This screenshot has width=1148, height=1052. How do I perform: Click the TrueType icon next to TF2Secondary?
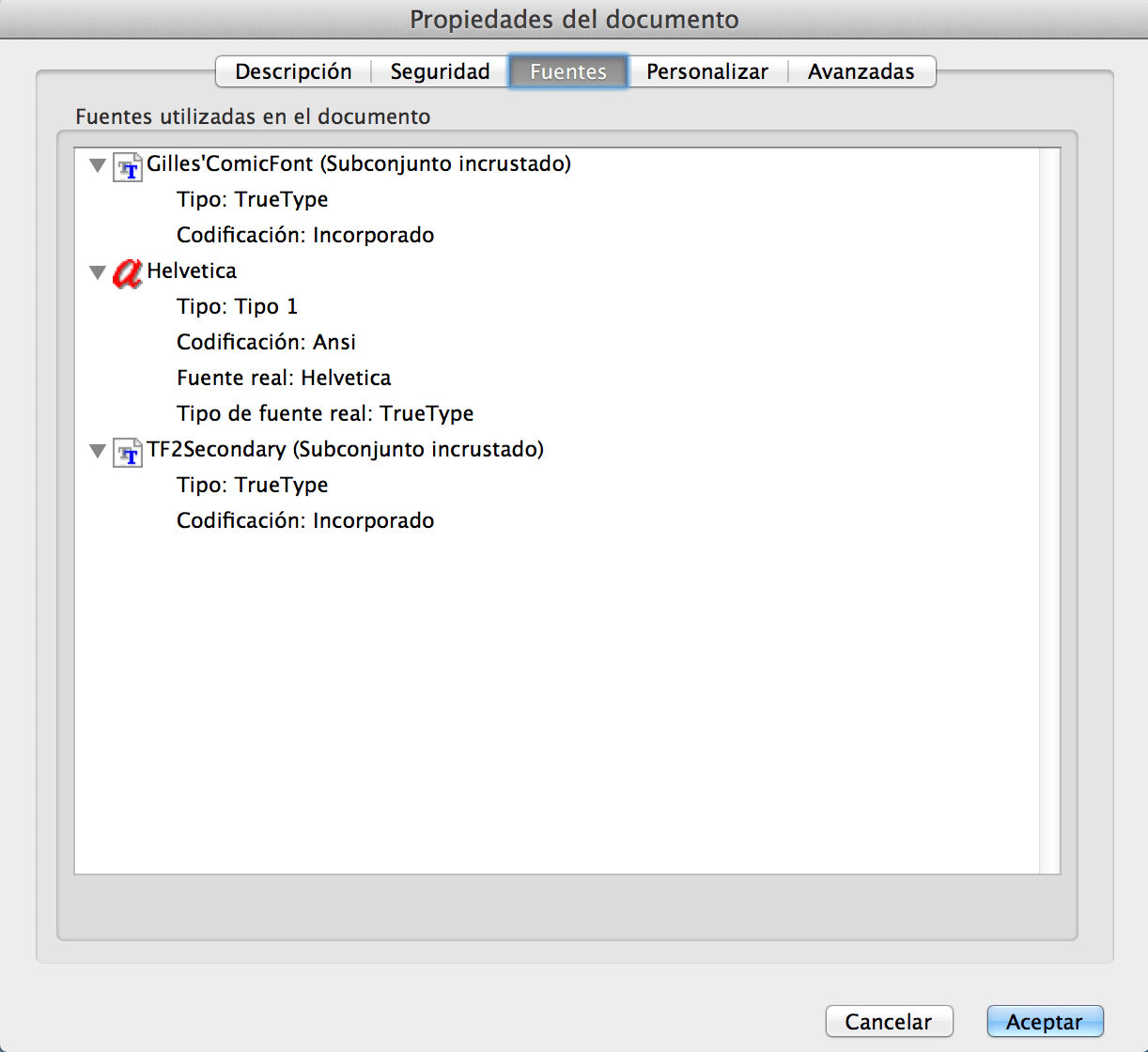[x=126, y=451]
